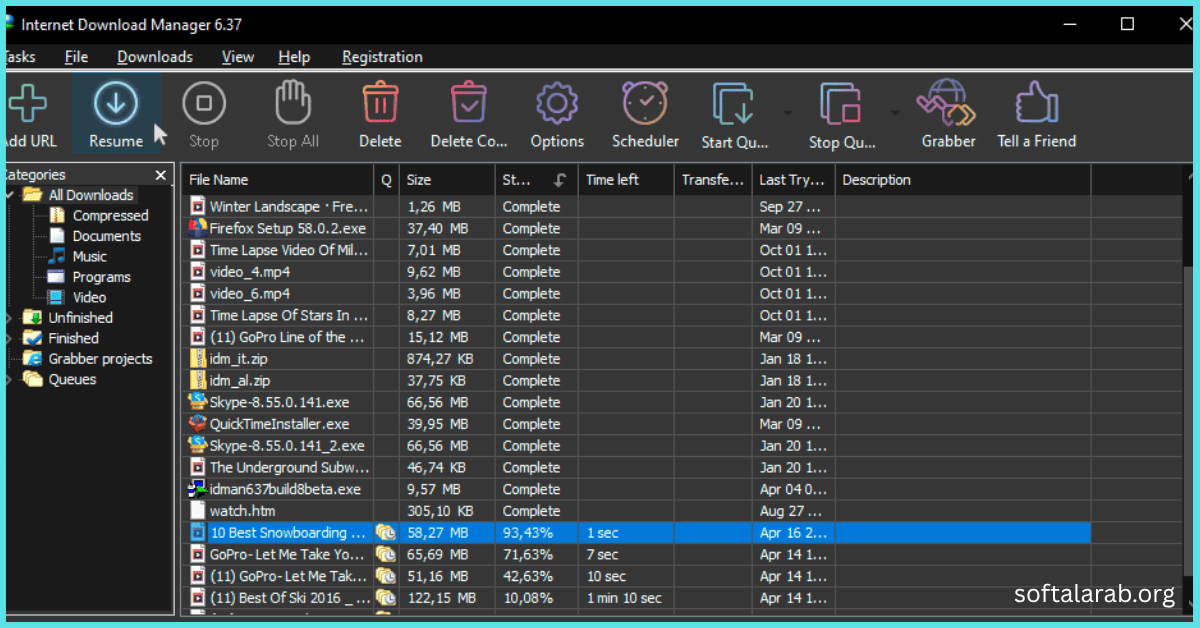Select the Video category
1200x628 pixels.
tap(89, 297)
